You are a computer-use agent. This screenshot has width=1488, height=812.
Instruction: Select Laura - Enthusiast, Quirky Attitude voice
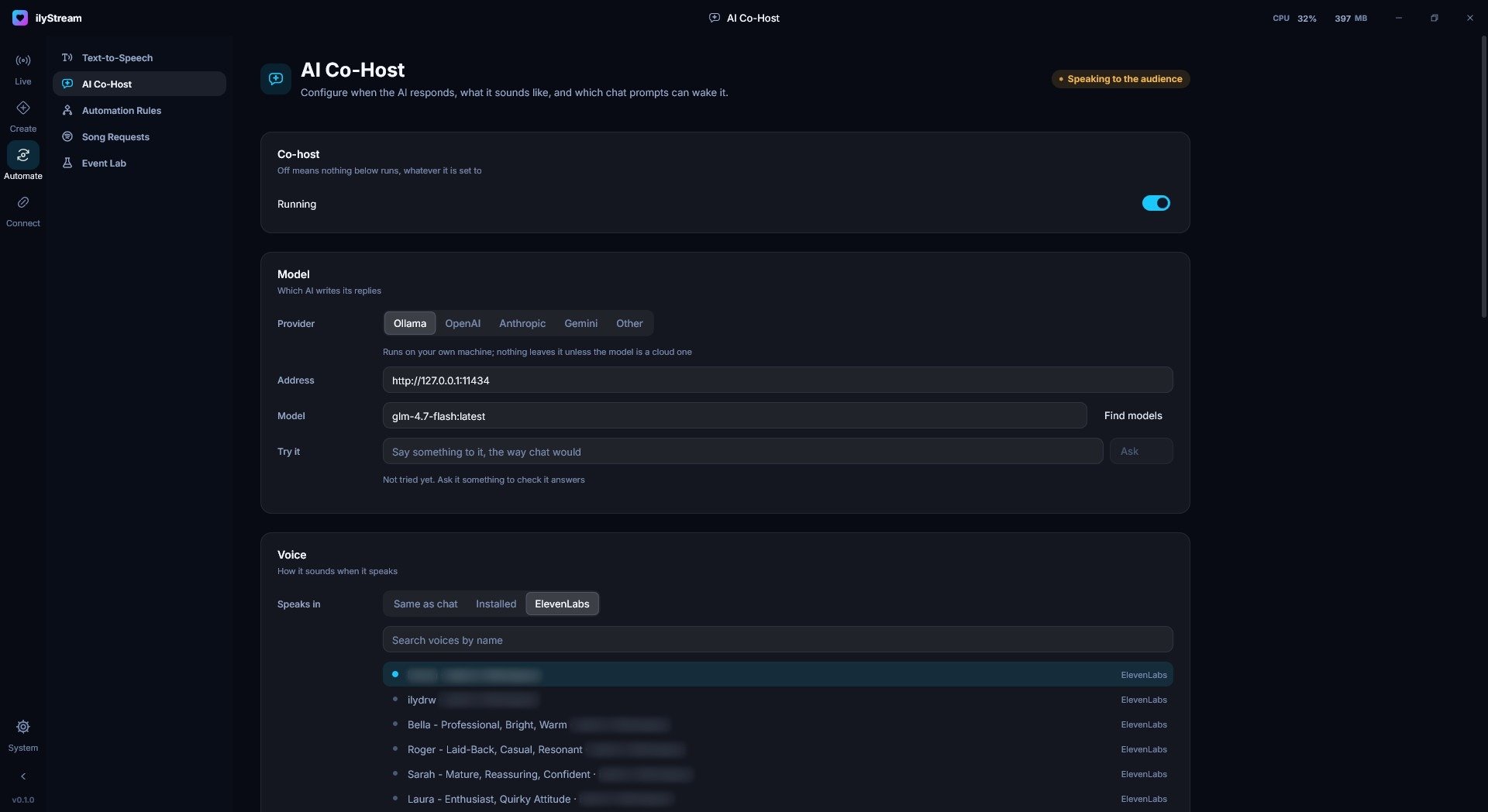(777, 799)
